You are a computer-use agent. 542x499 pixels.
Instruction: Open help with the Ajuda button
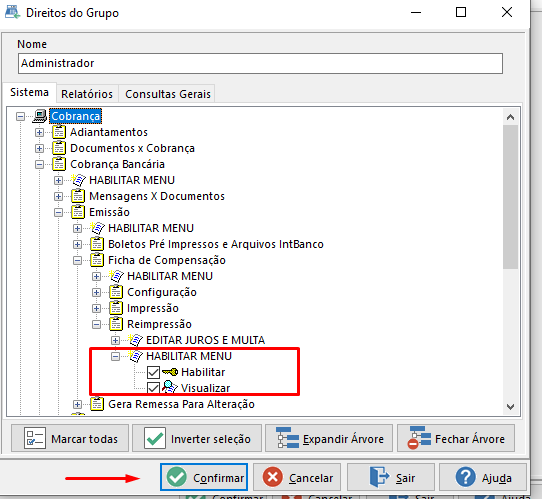point(483,477)
